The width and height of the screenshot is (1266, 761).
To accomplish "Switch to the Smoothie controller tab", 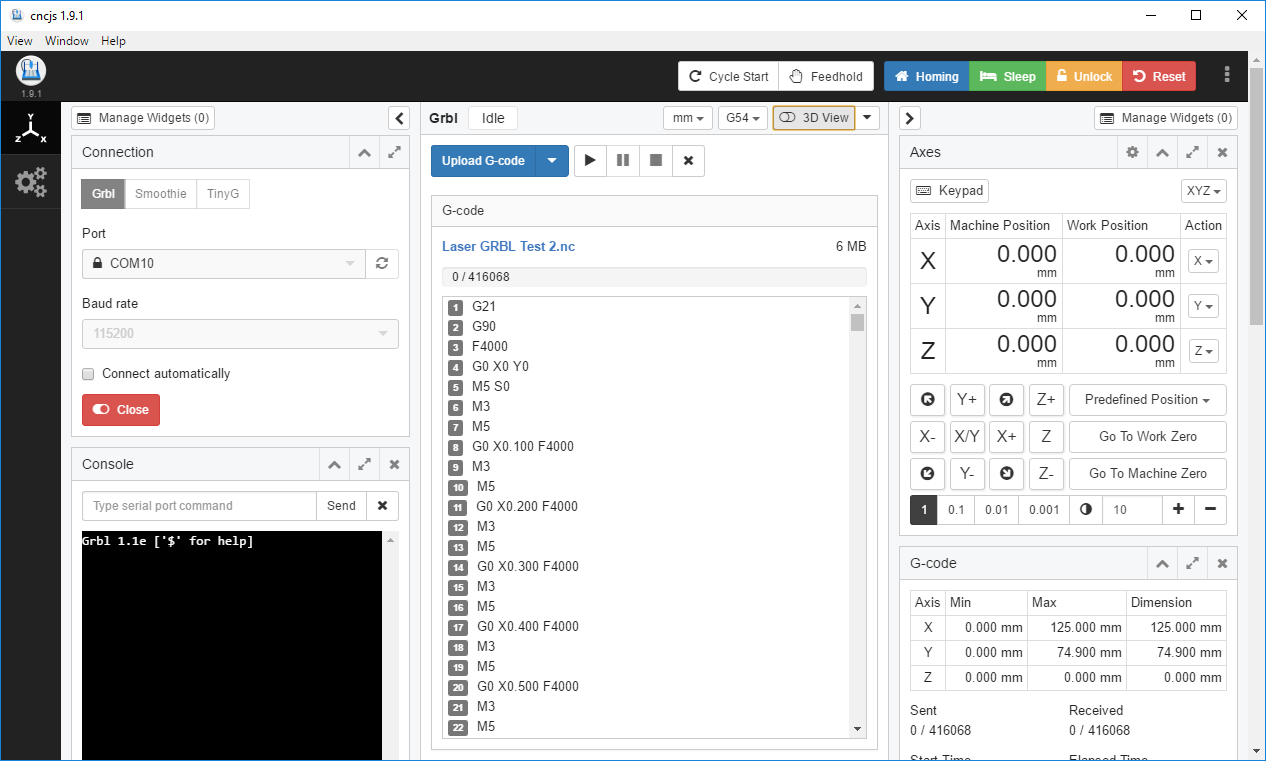I will (x=160, y=194).
